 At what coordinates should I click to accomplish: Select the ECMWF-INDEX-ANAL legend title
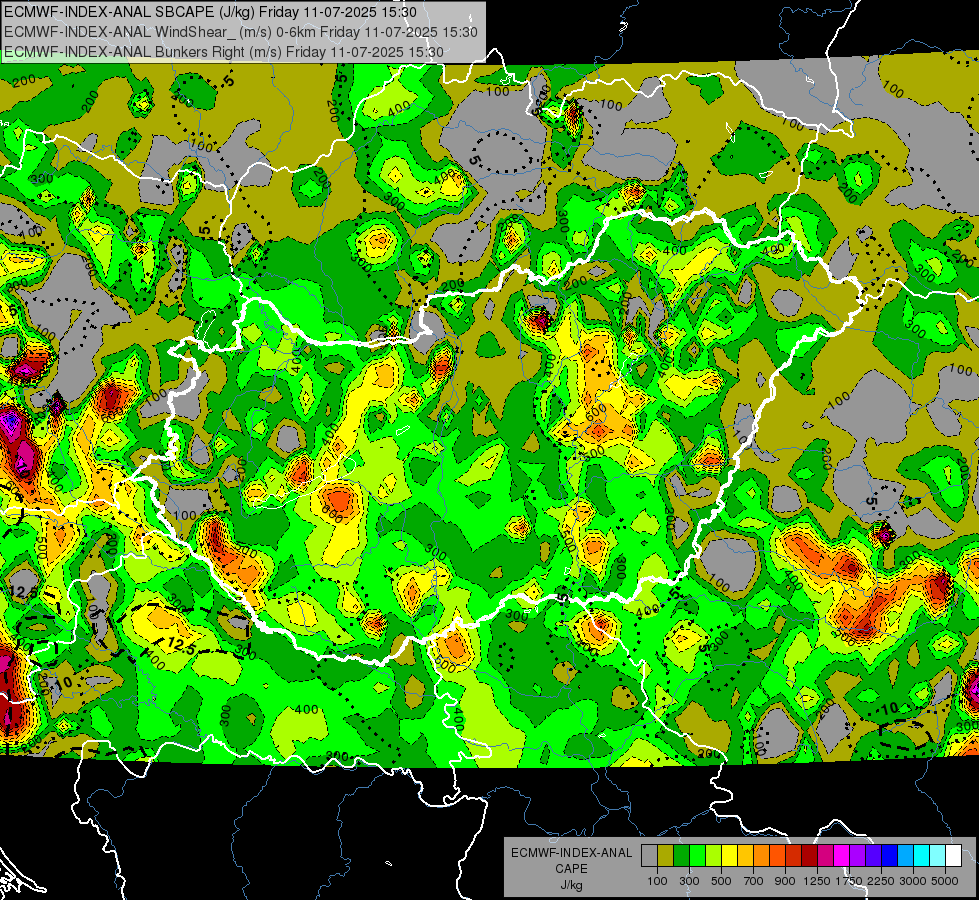coord(571,853)
